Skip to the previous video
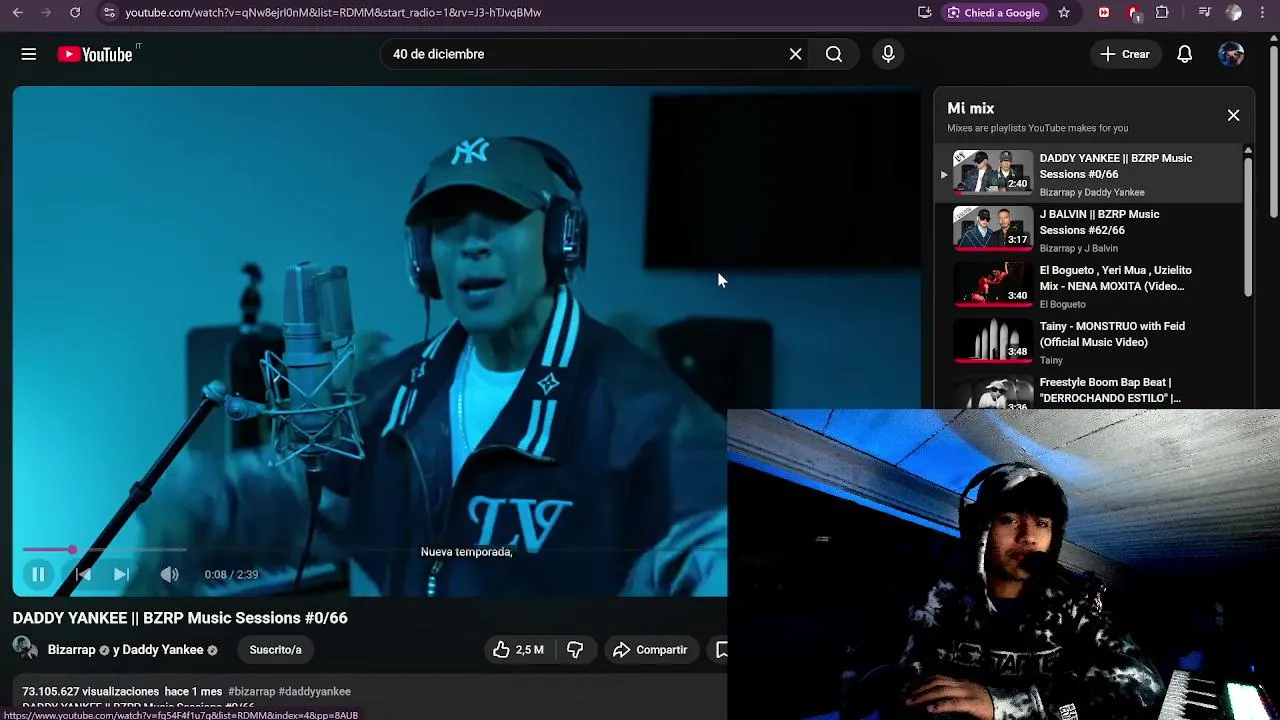This screenshot has width=1280, height=720. point(83,574)
